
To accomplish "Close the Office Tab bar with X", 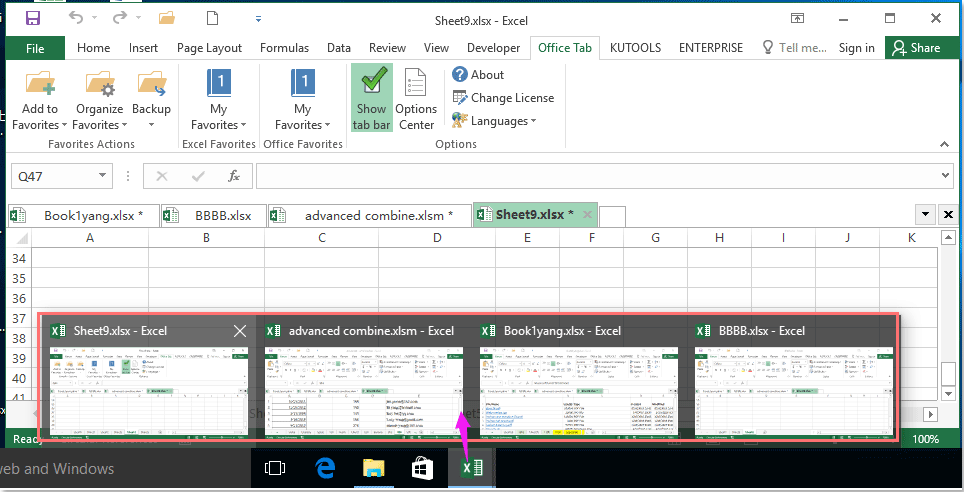I will (x=949, y=215).
